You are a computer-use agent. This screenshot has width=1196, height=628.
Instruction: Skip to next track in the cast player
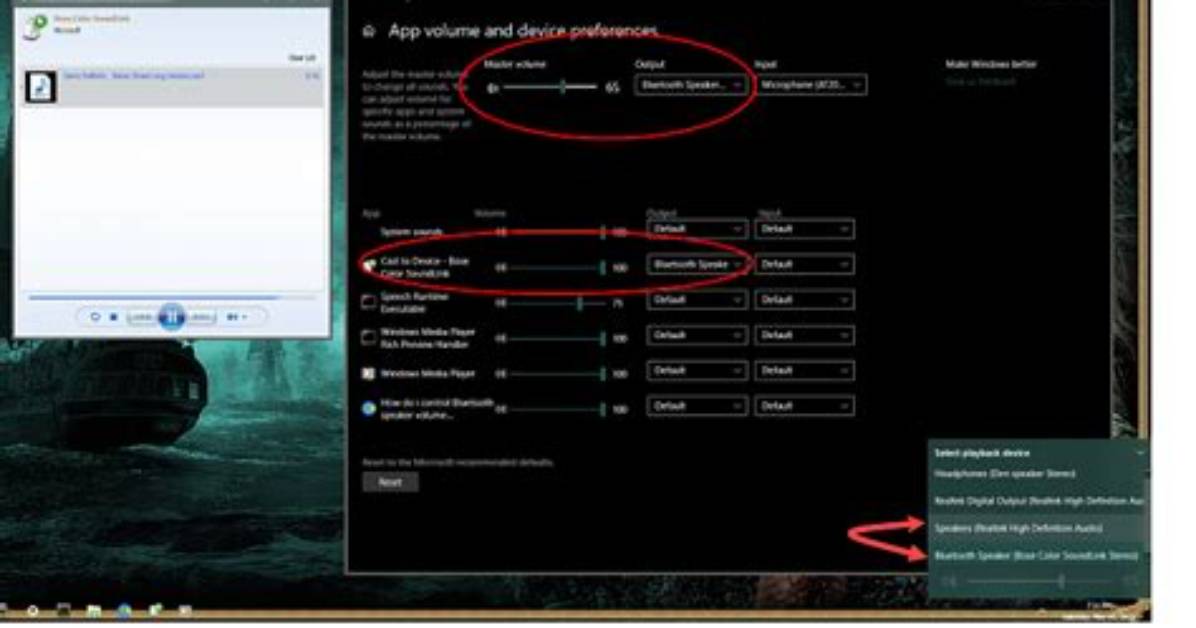(200, 317)
